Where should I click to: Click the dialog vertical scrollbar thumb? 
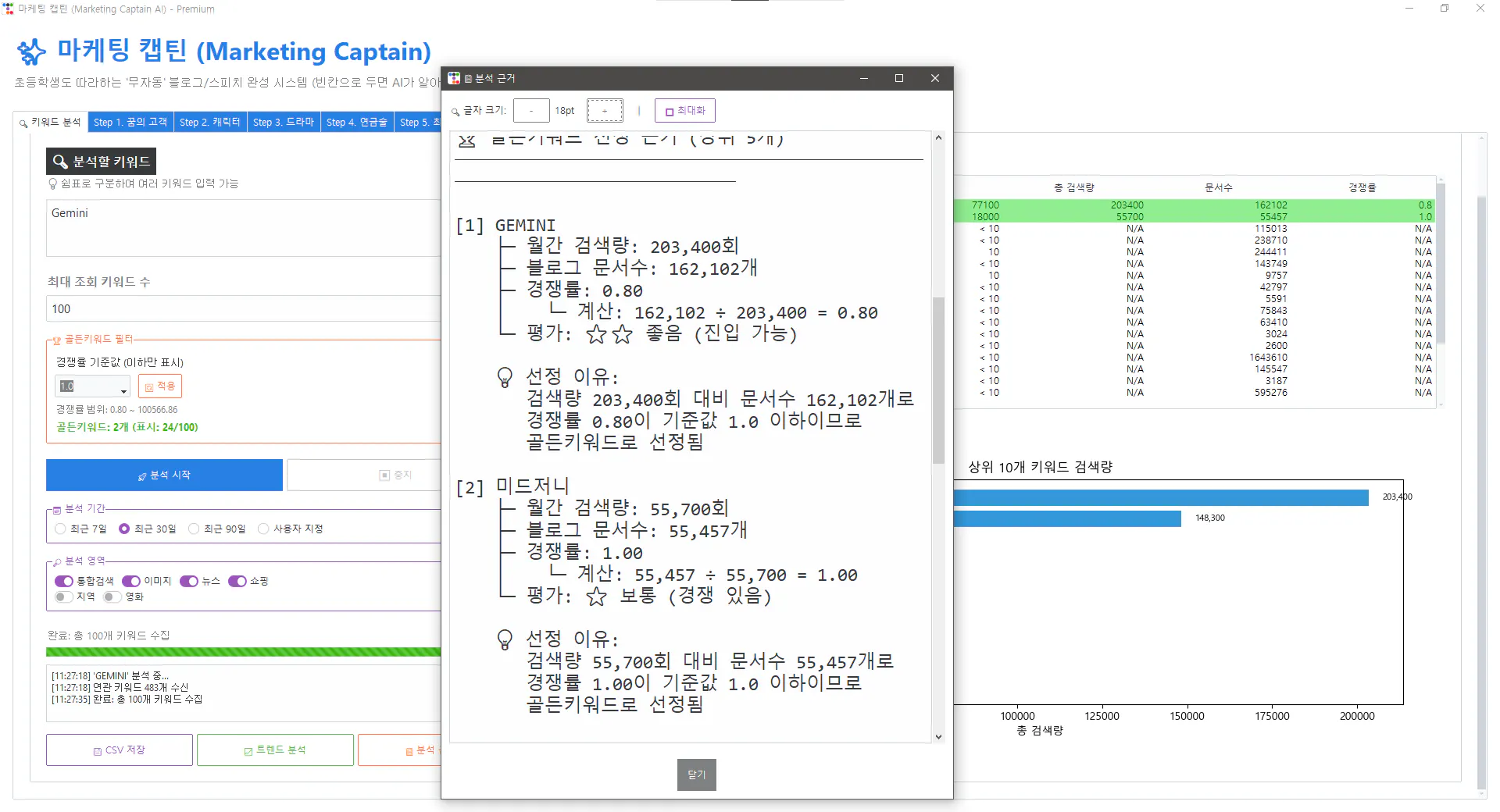point(938,379)
